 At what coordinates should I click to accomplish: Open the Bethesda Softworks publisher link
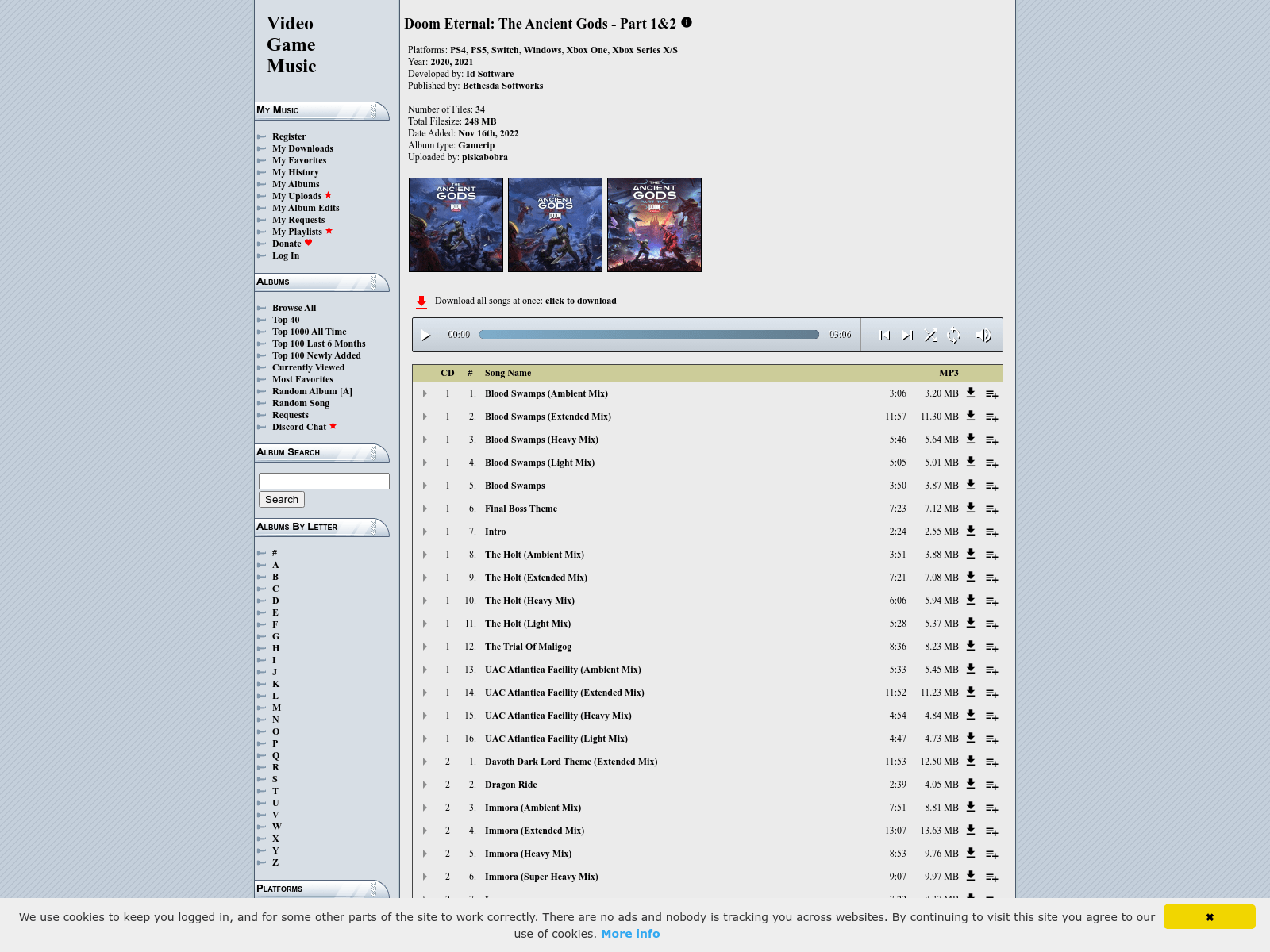tap(503, 86)
